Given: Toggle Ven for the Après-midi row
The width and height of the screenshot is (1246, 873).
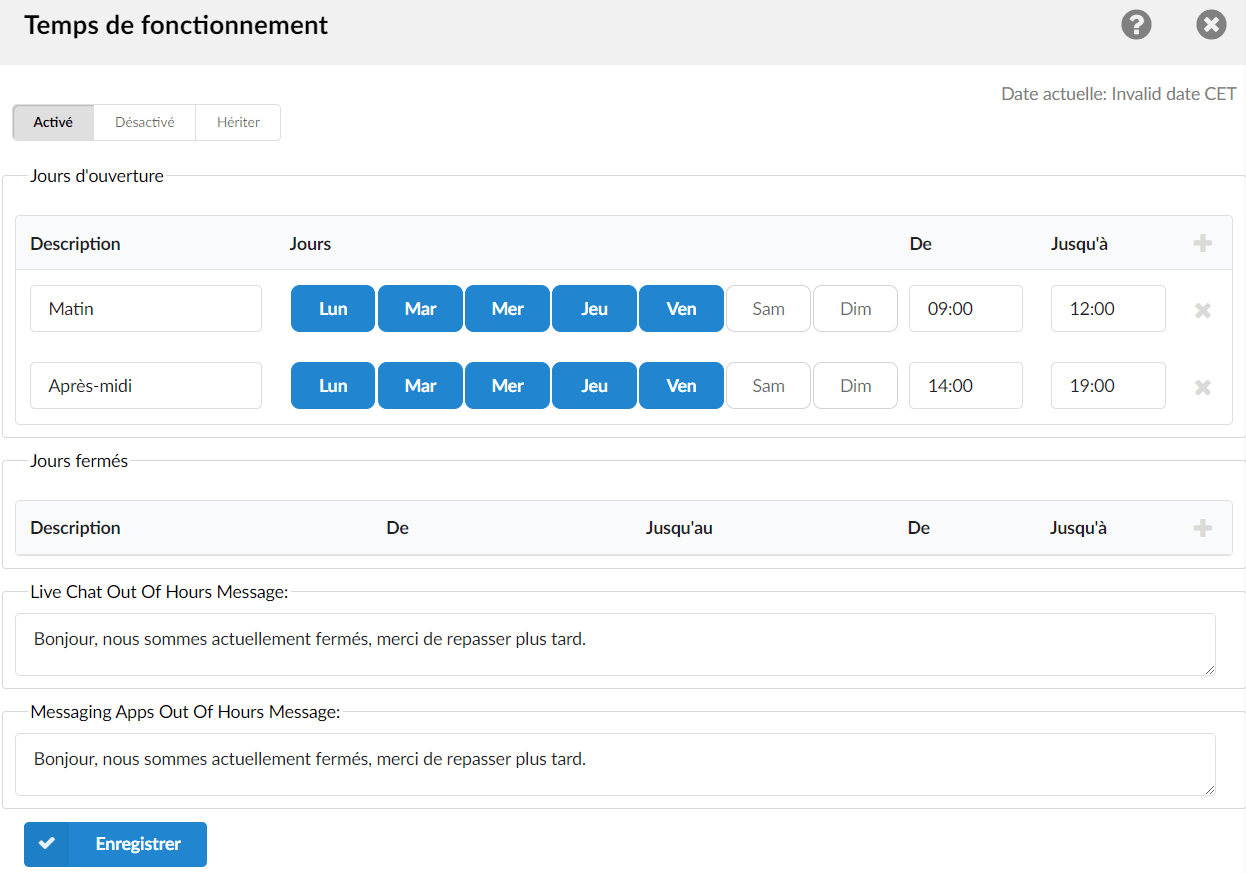Looking at the screenshot, I should (x=681, y=385).
